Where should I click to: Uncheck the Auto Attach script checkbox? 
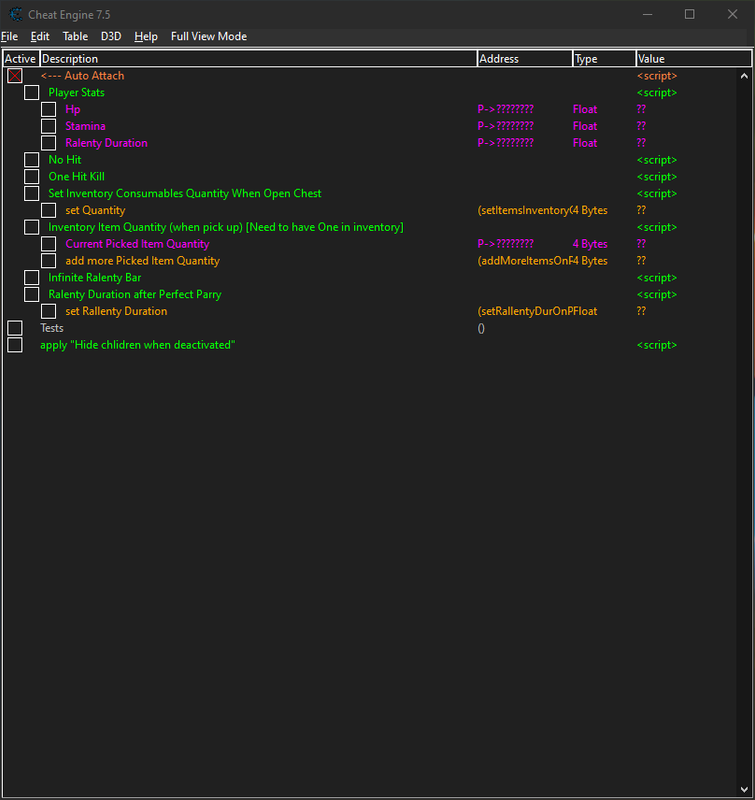coord(15,76)
